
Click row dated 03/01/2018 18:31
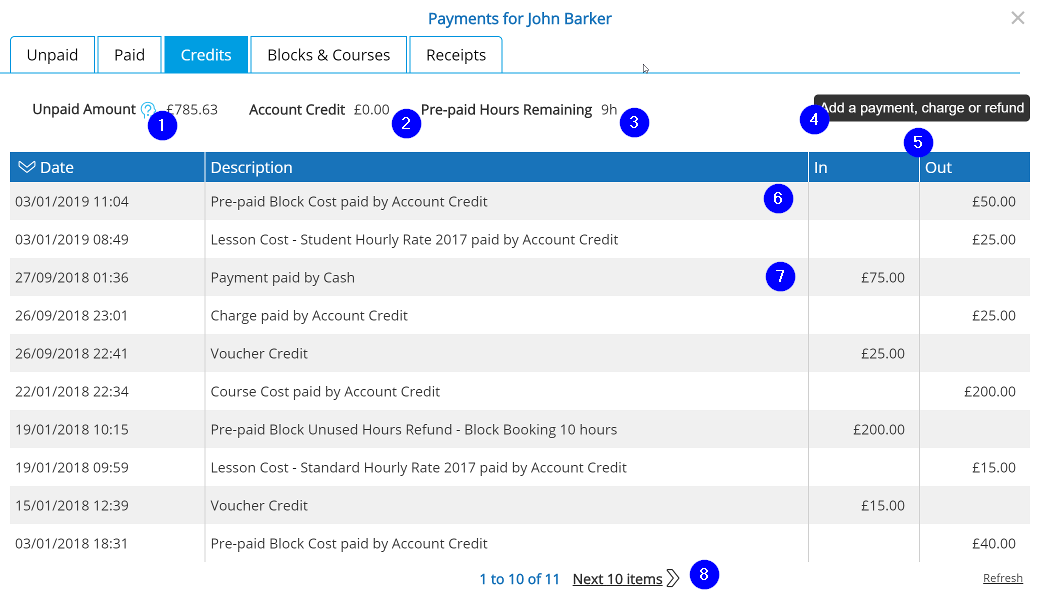tap(520, 544)
